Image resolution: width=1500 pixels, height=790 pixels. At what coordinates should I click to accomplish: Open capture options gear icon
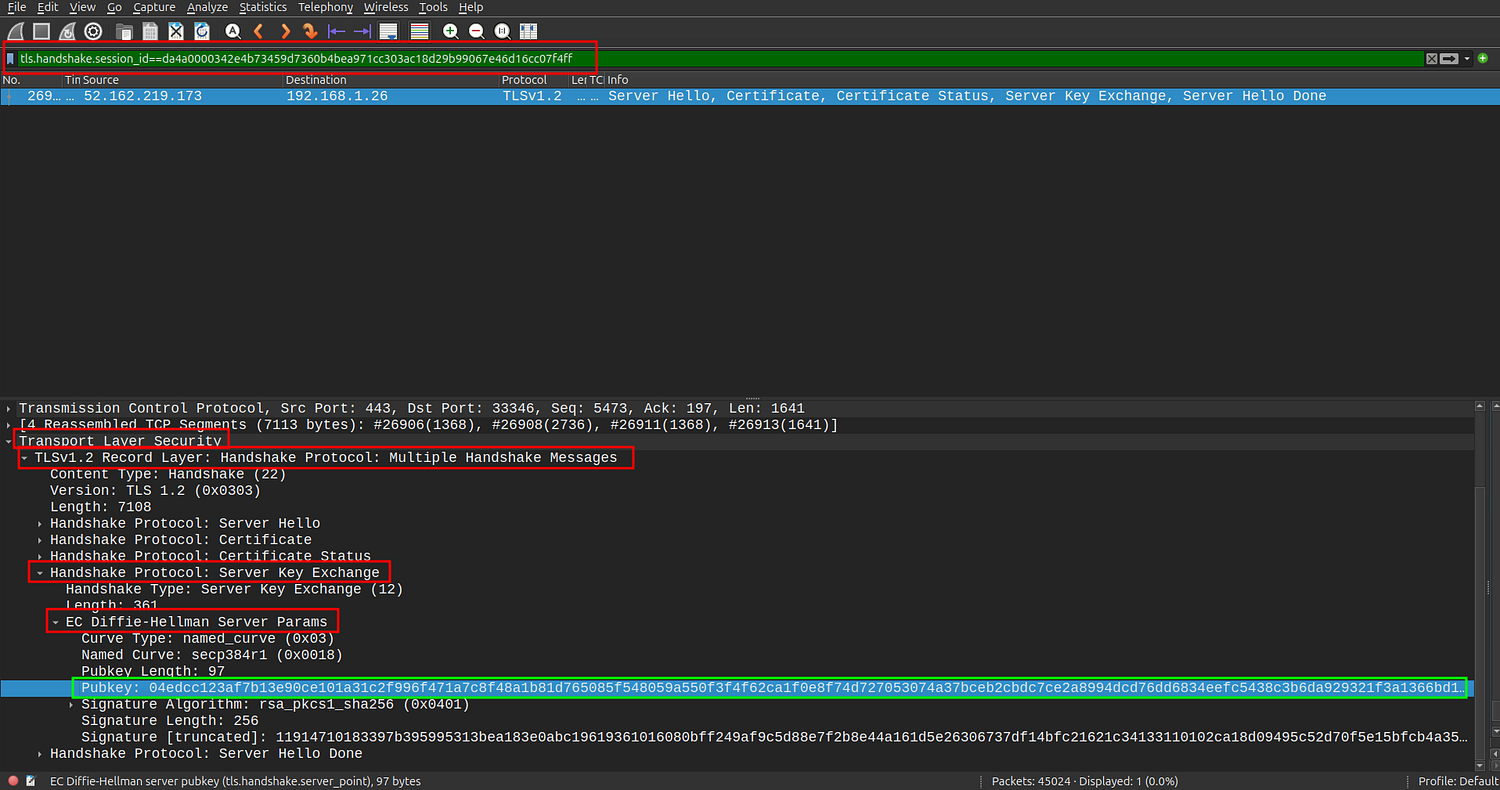pos(93,31)
